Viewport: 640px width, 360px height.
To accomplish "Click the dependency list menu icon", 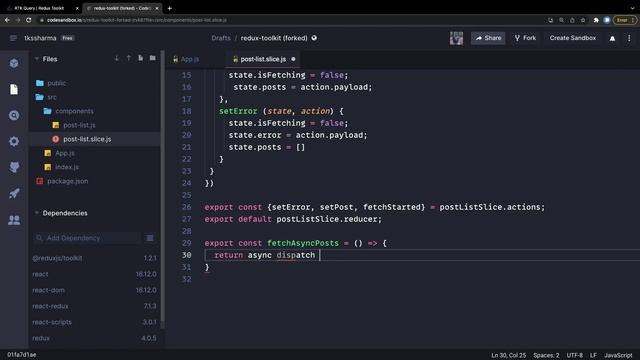I will [x=150, y=238].
